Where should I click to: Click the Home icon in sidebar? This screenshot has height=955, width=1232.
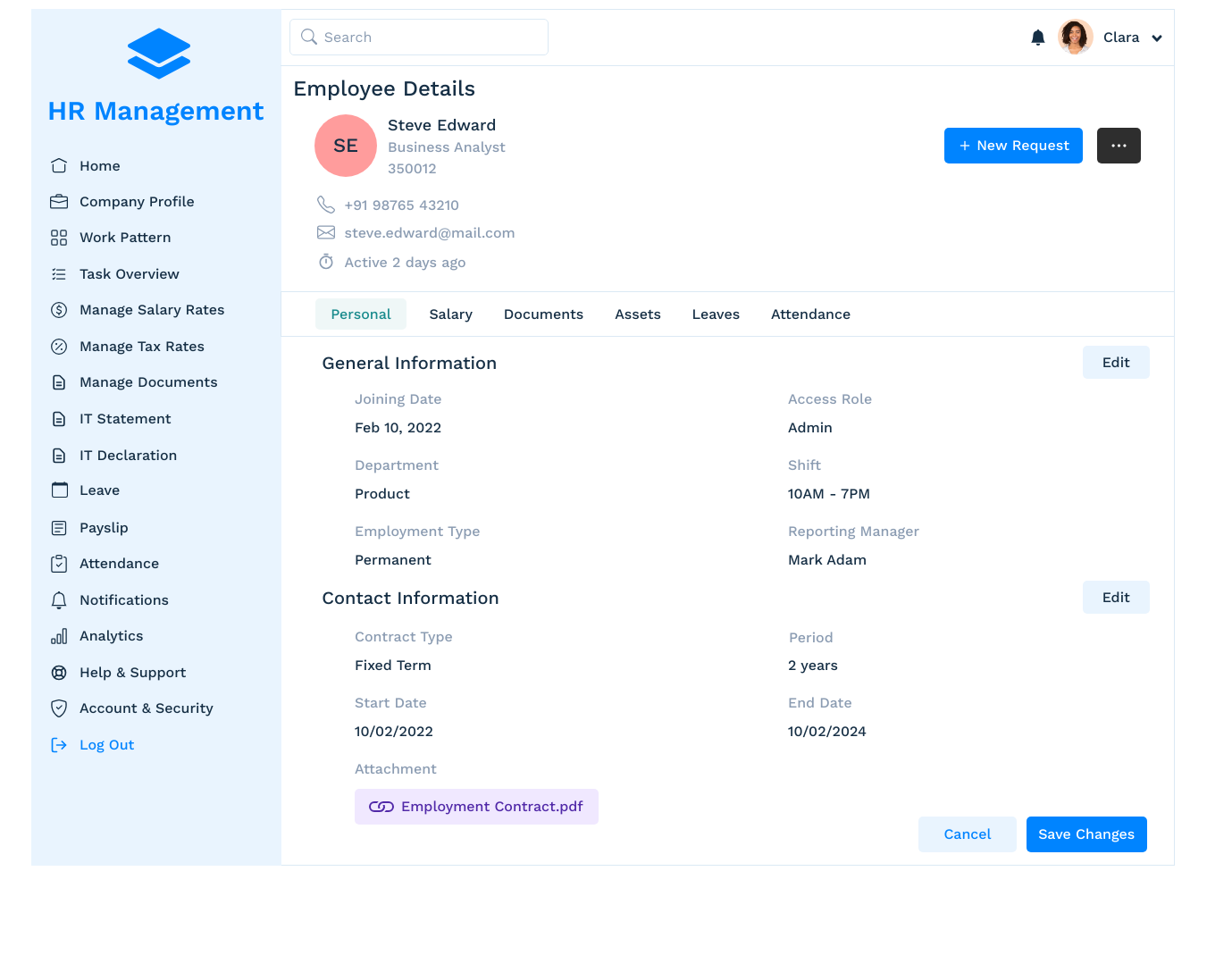59,166
